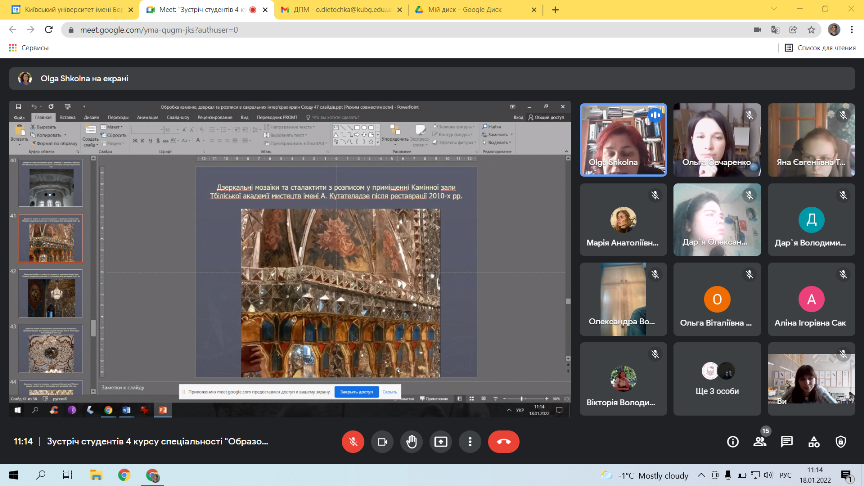Reload the Meet page
This screenshot has width=864, height=486.
coord(50,30)
